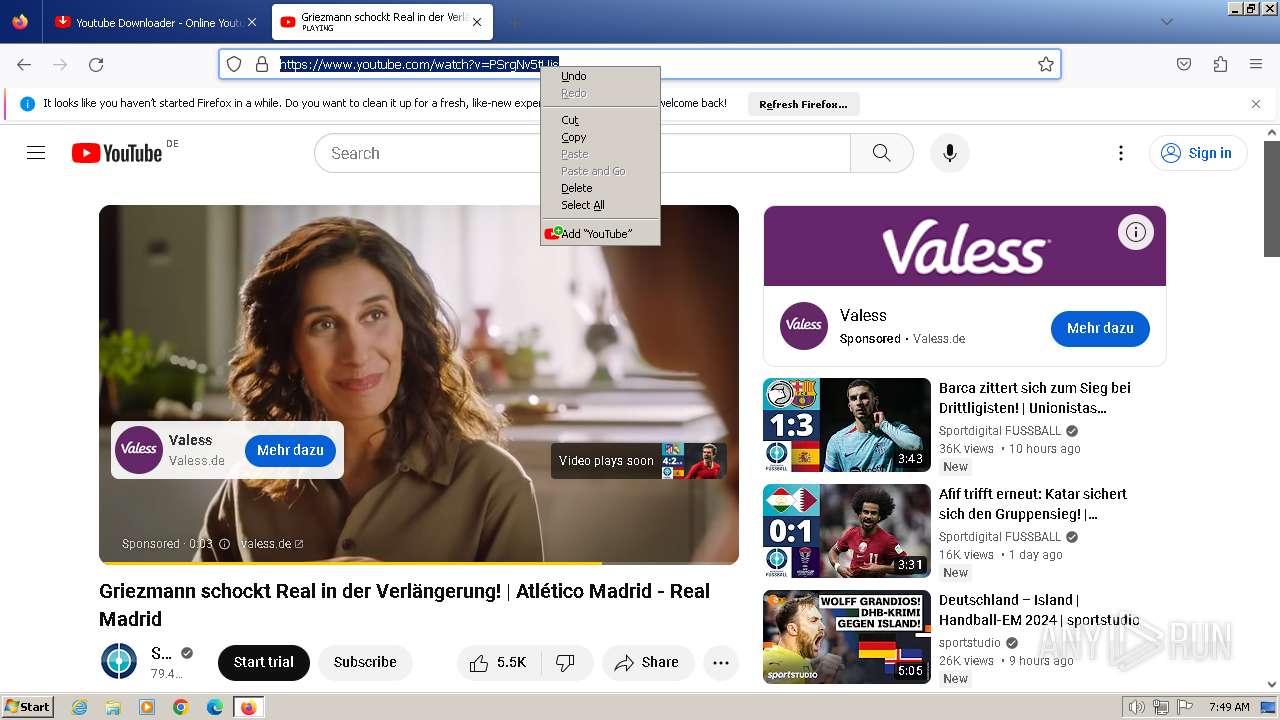Image resolution: width=1280 pixels, height=720 pixels.
Task: Launch Internet Explorer from taskbar
Action: pos(79,707)
